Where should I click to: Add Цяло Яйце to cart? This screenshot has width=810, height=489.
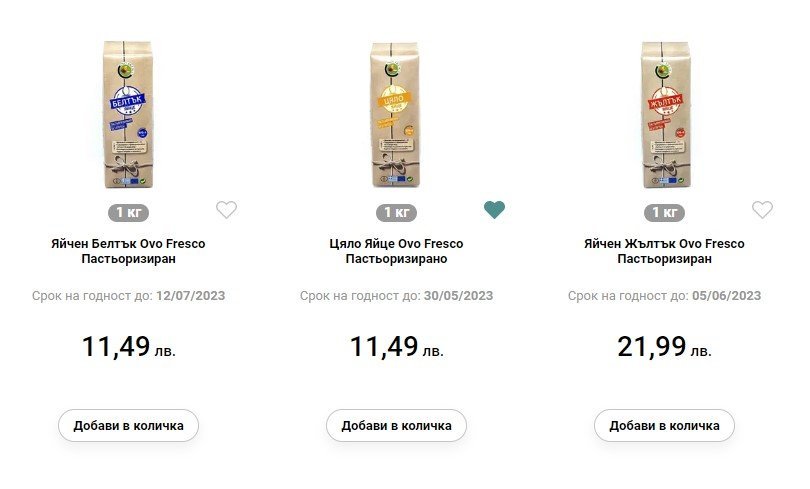click(x=396, y=425)
